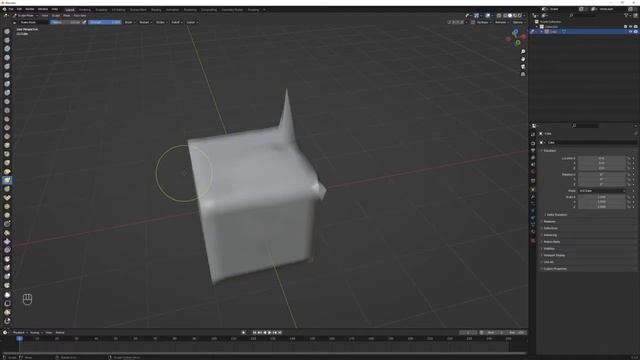
Task: Adjust the brush Radius slider
Action: (67, 22)
